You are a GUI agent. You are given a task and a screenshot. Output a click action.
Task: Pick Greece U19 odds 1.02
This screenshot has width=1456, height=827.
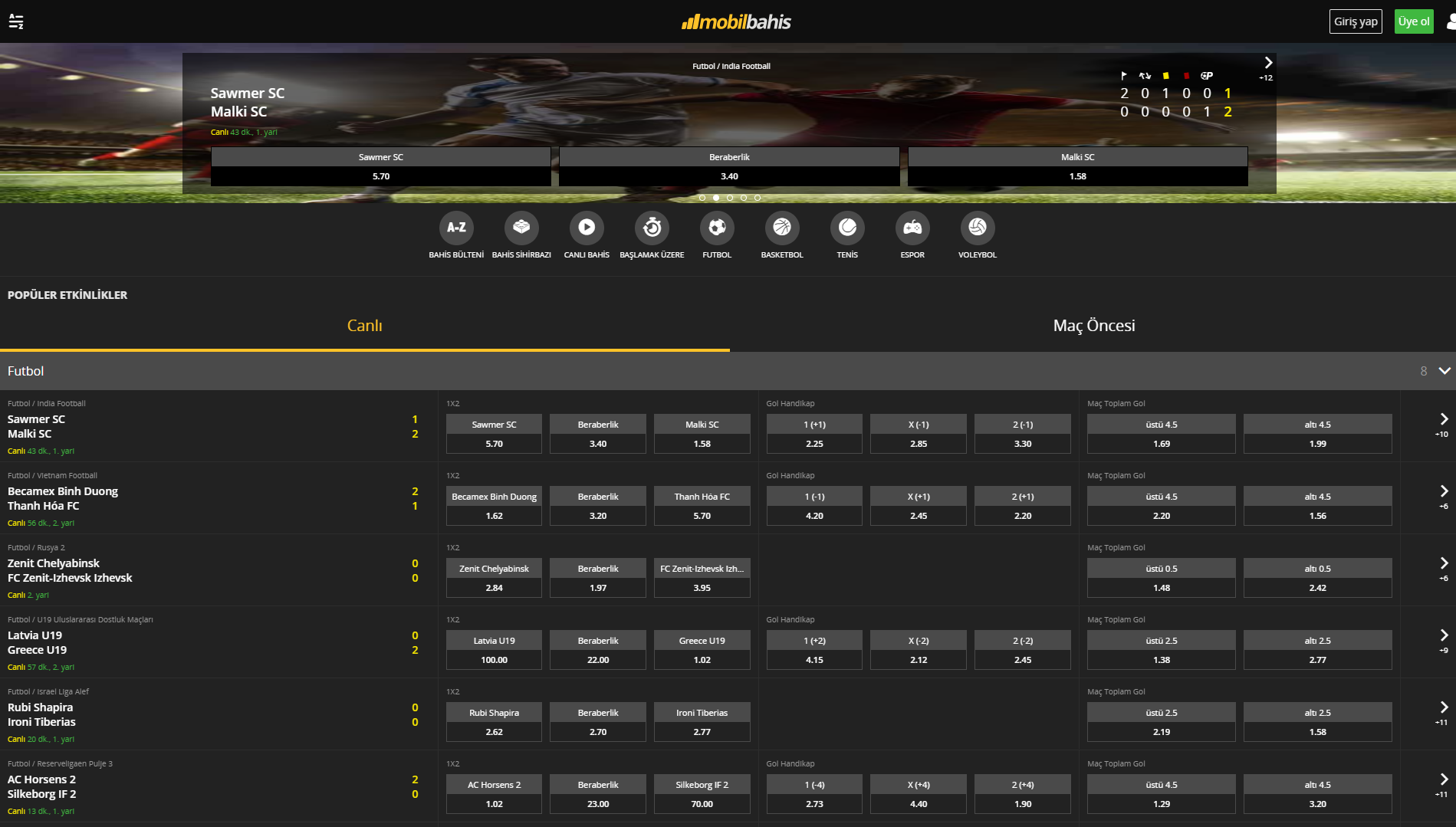(x=702, y=659)
